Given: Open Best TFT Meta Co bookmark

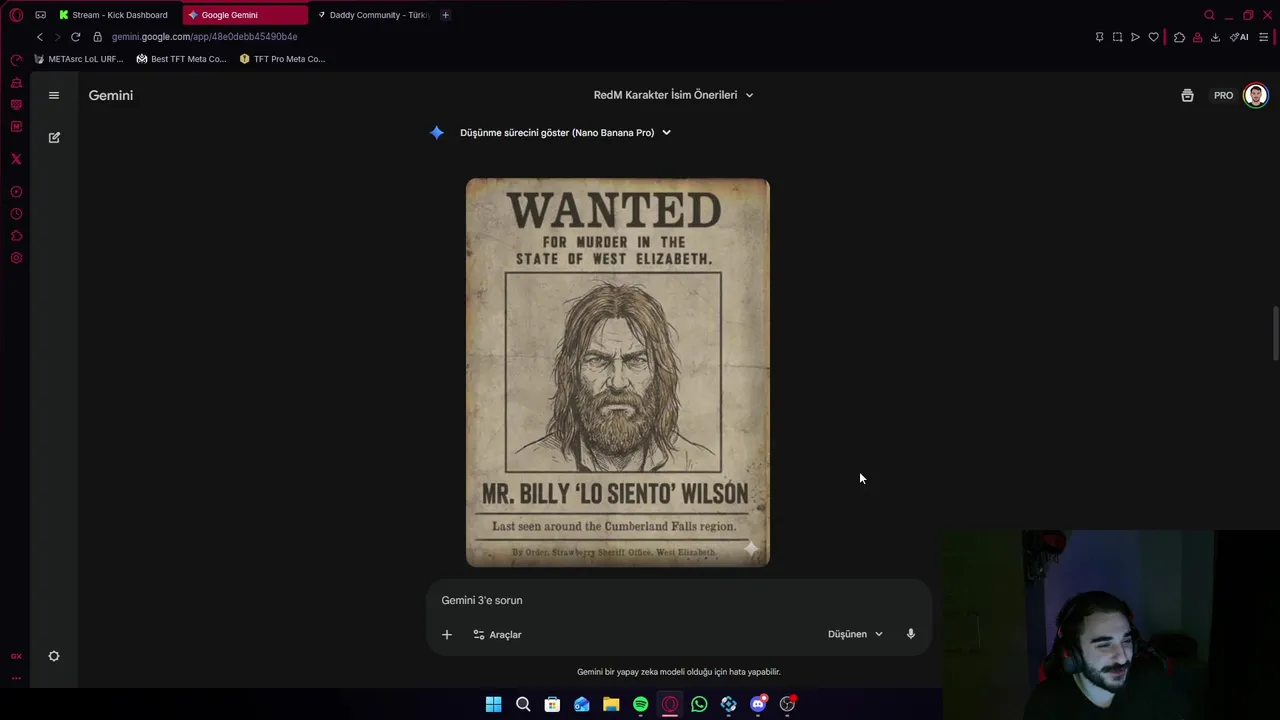Looking at the screenshot, I should 181,59.
